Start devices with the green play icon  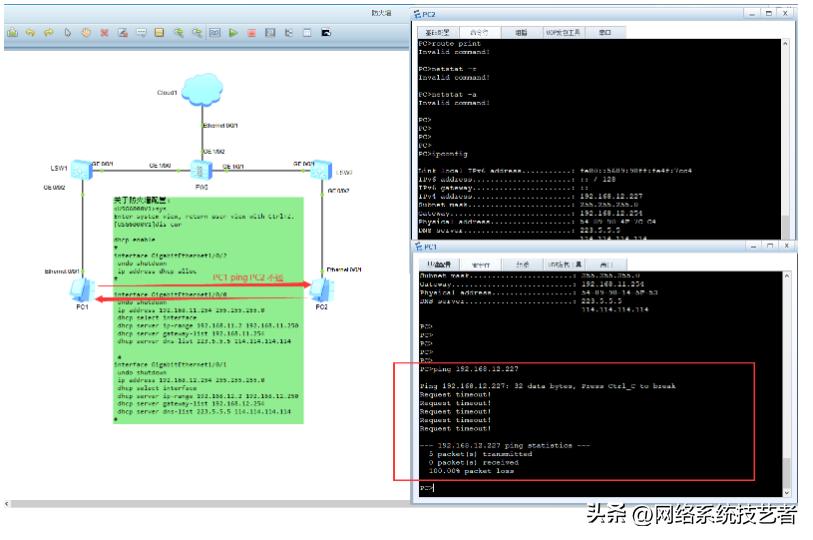pyautogui.click(x=233, y=33)
